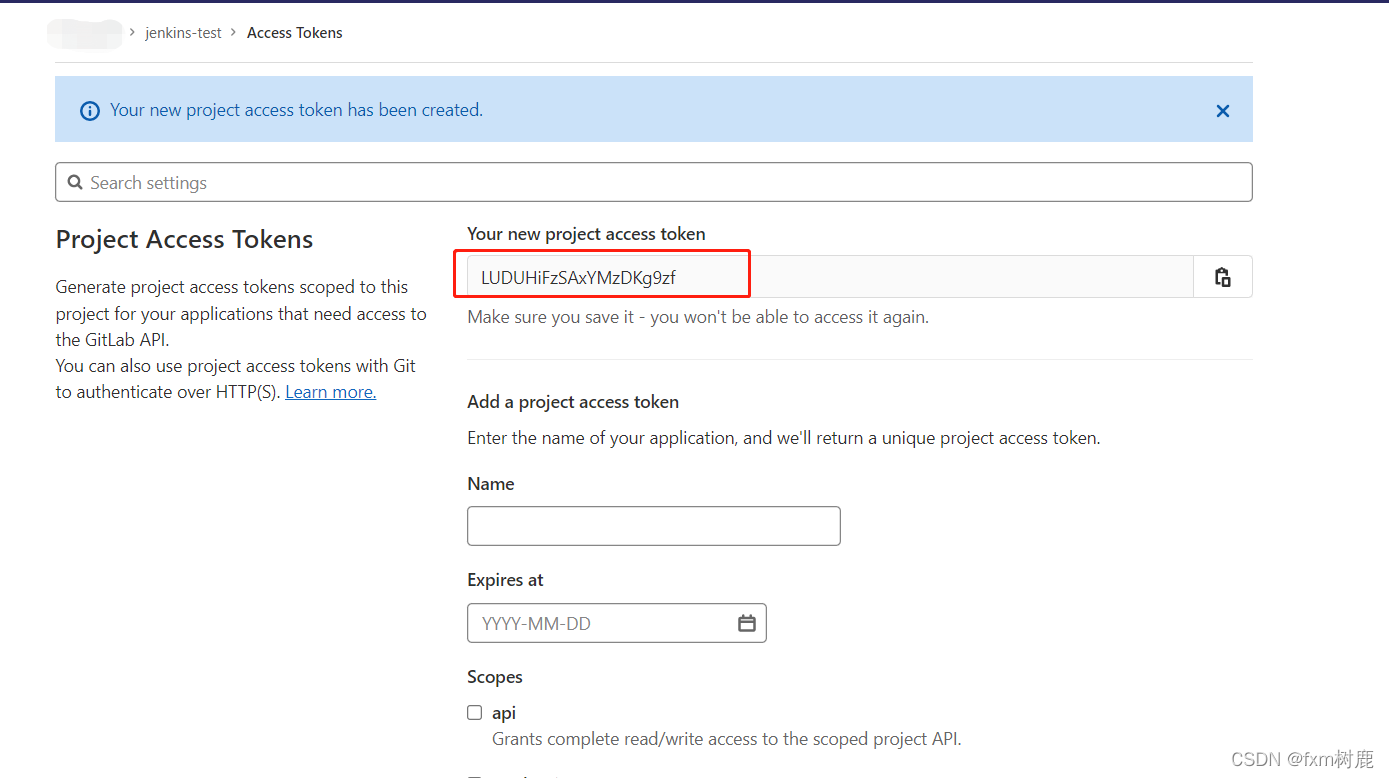Click the Project Access Tokens heading
The image size is (1389, 778).
[x=184, y=239]
